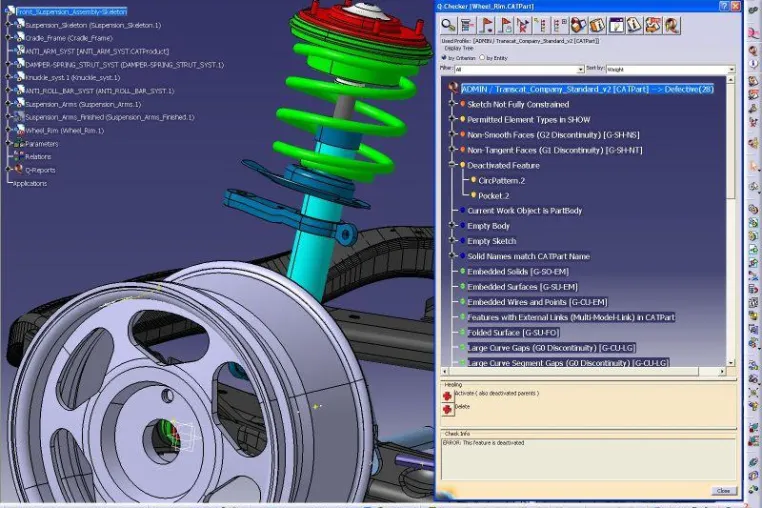Image resolution: width=762 pixels, height=508 pixels.
Task: Click the magnifier check icon in Q-Checker toolbar
Action: [448, 25]
